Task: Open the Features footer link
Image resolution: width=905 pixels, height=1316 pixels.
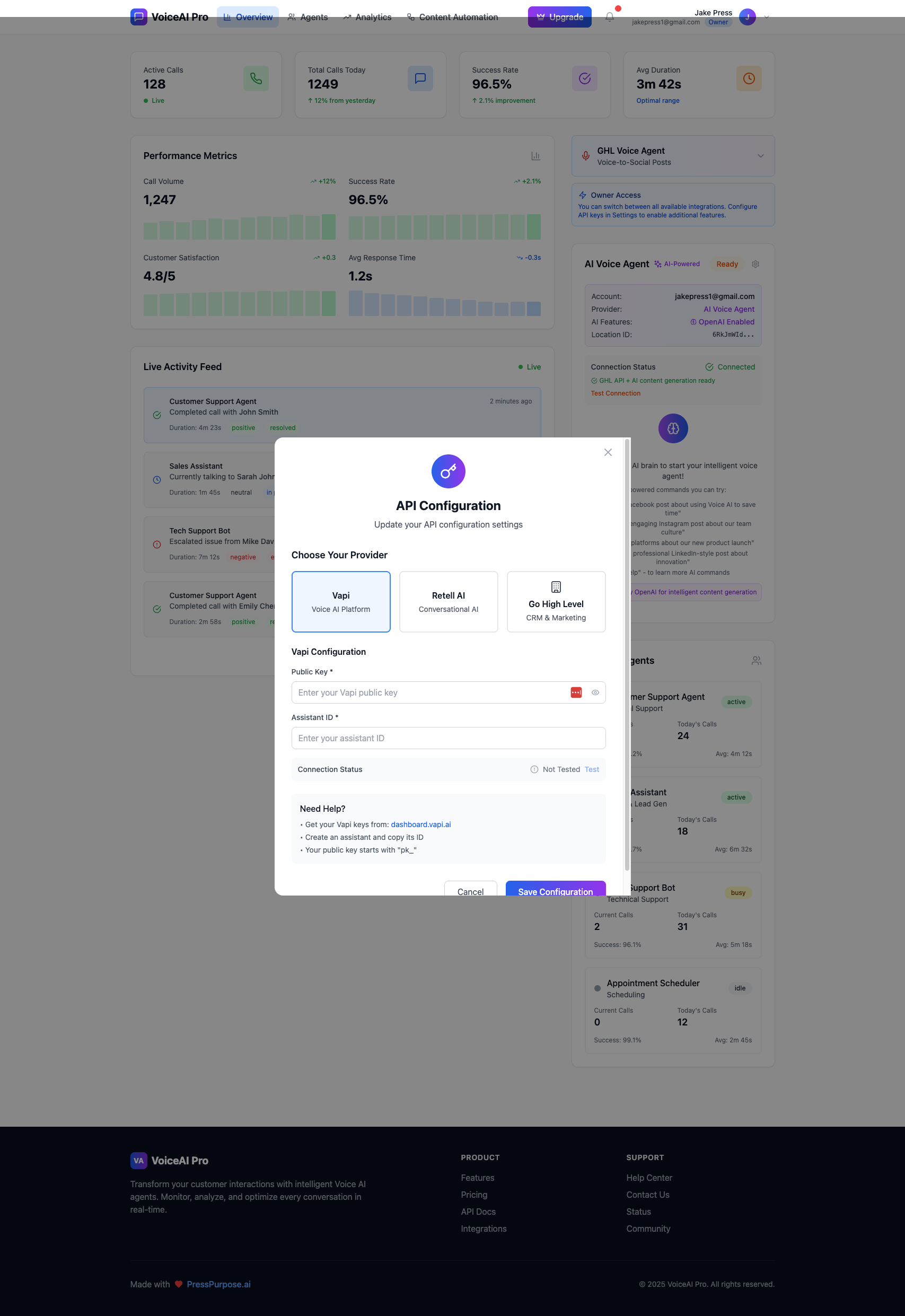Action: [x=478, y=1178]
